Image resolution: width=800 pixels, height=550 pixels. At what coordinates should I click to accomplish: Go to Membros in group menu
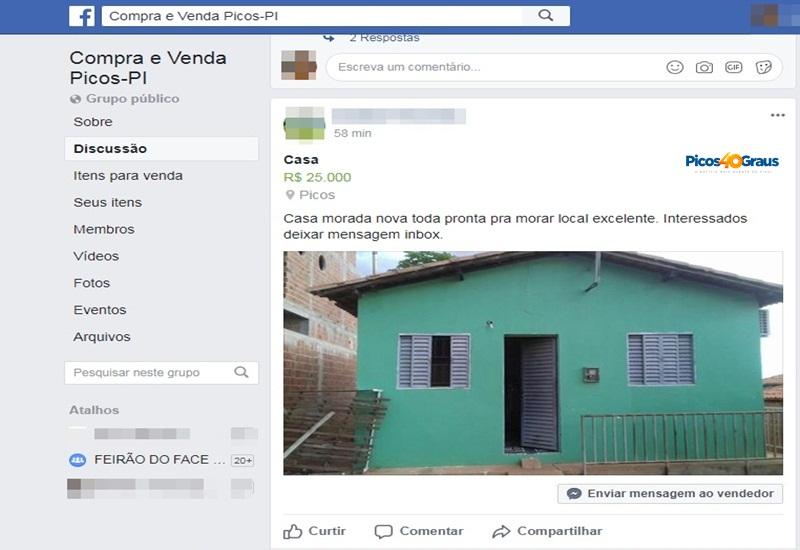[104, 229]
